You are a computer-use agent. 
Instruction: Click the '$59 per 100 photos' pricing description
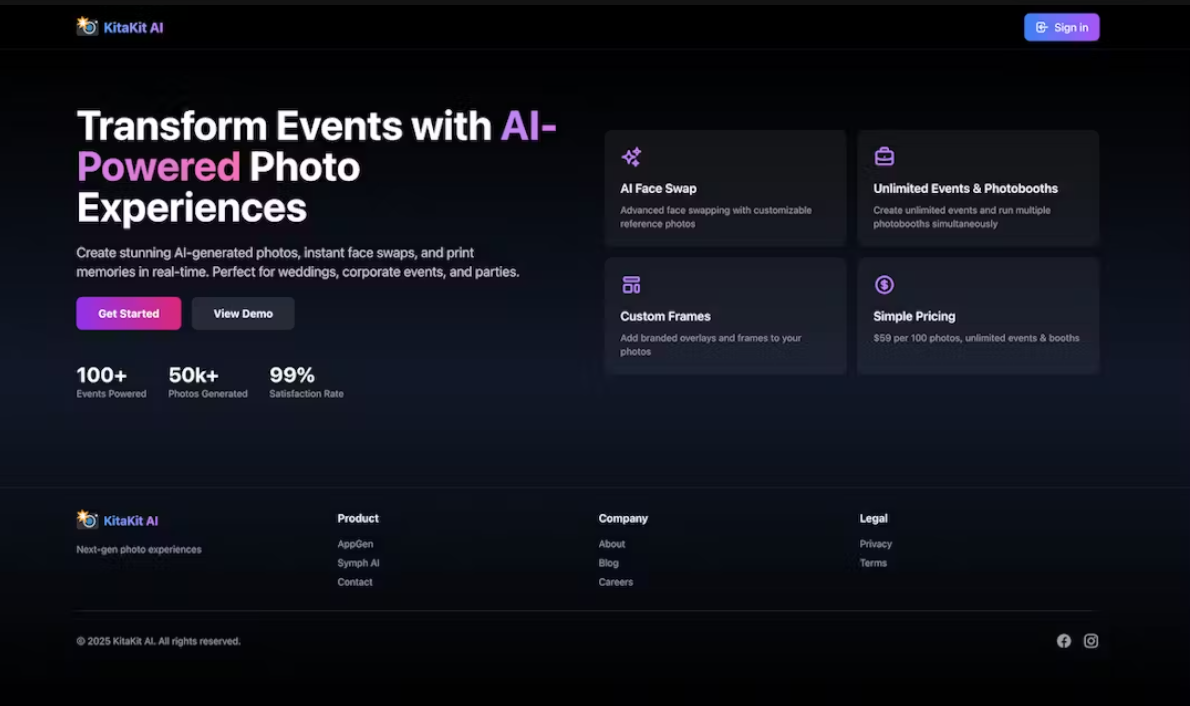(x=976, y=338)
